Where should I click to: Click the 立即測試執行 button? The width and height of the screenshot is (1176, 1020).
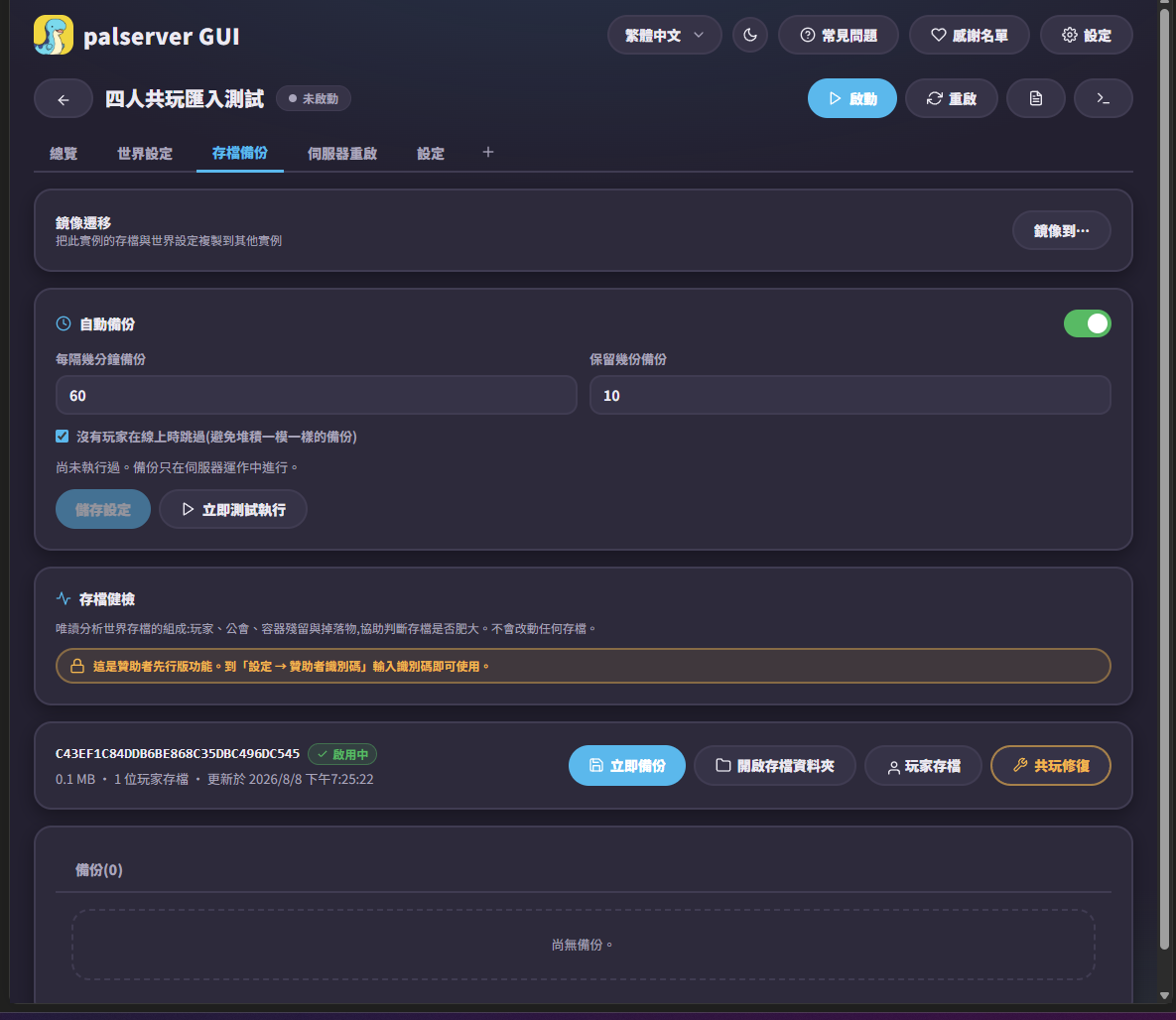[233, 510]
